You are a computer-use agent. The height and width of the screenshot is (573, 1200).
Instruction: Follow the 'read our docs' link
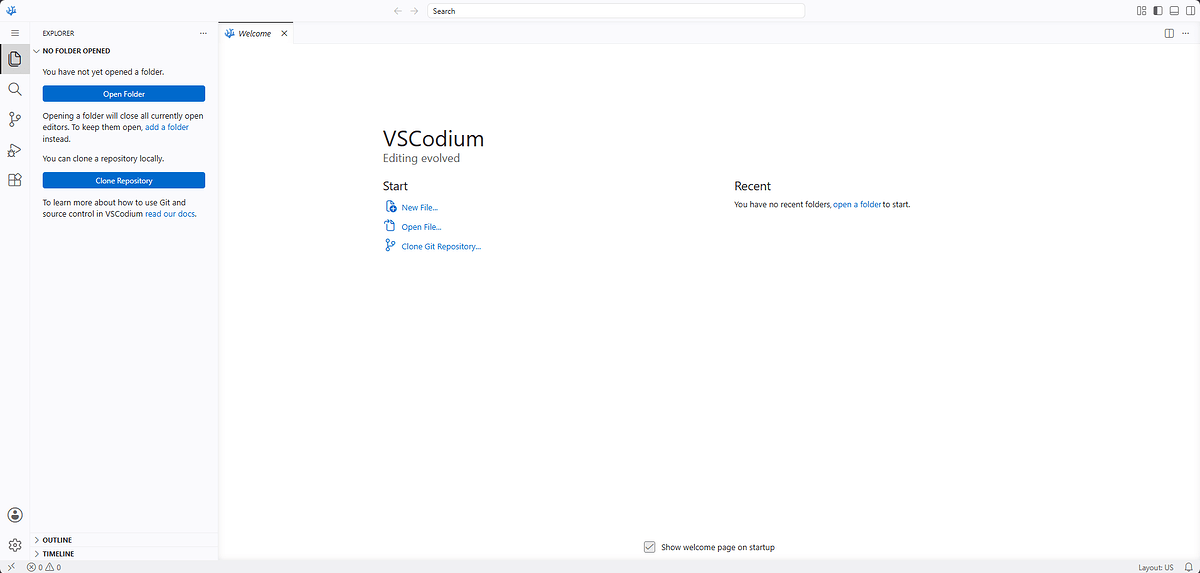pos(170,214)
